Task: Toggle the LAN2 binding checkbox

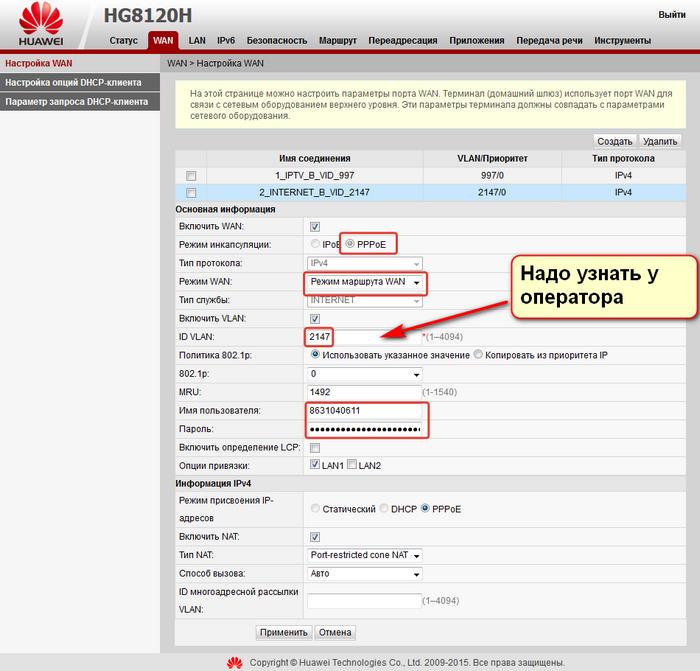Action: 352,465
